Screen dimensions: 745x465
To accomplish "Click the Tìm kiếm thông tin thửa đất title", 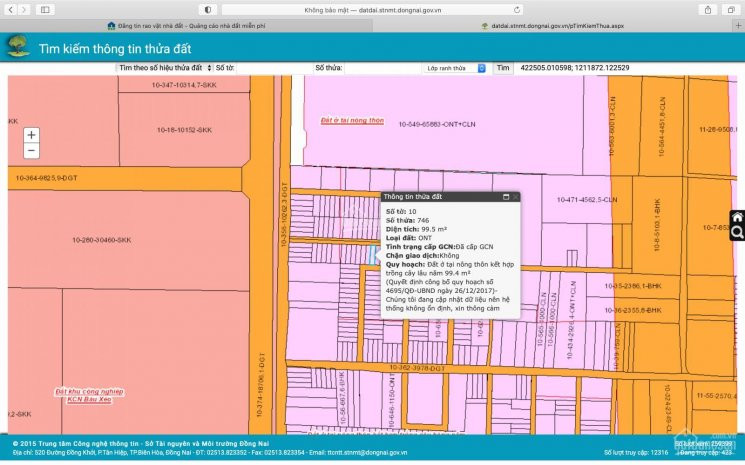I will pyautogui.click(x=115, y=48).
